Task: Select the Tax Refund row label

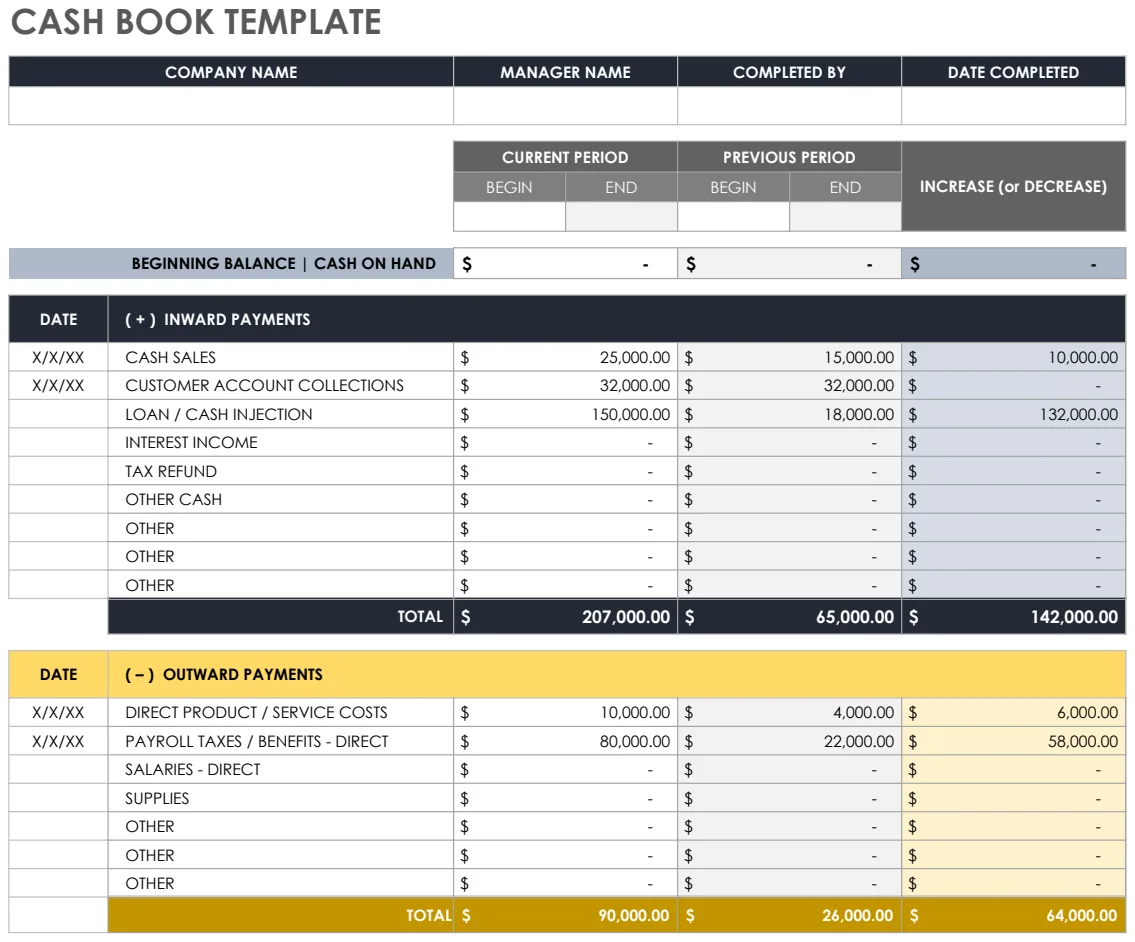Action: 171,471
